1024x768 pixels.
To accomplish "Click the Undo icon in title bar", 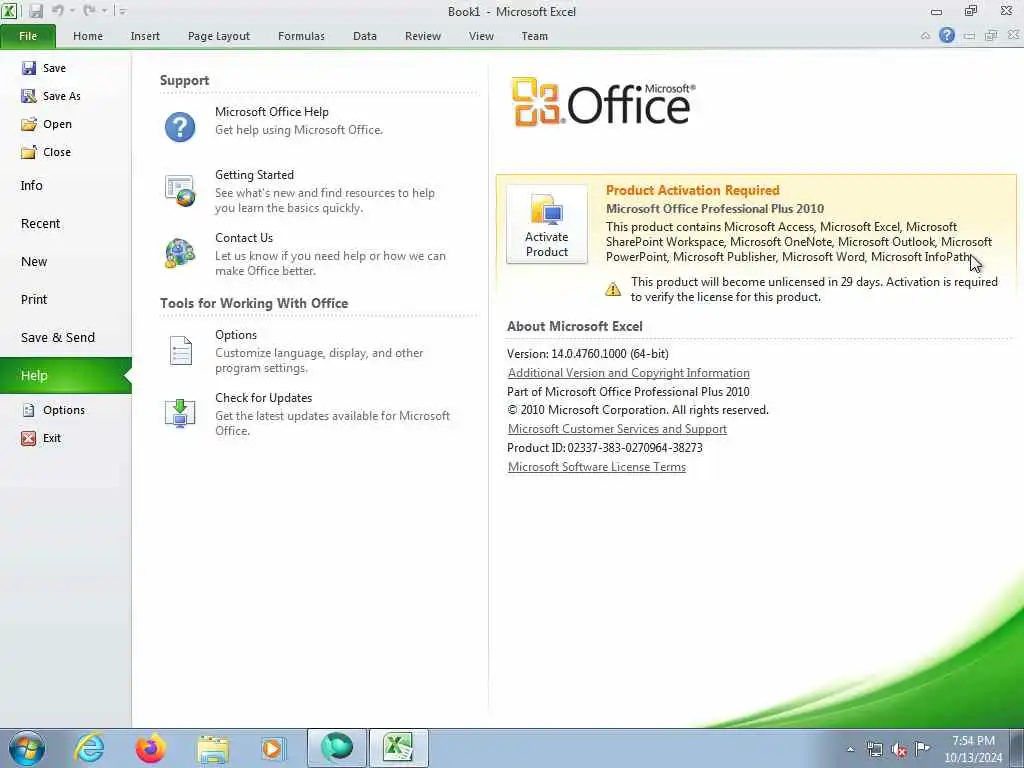I will click(58, 10).
